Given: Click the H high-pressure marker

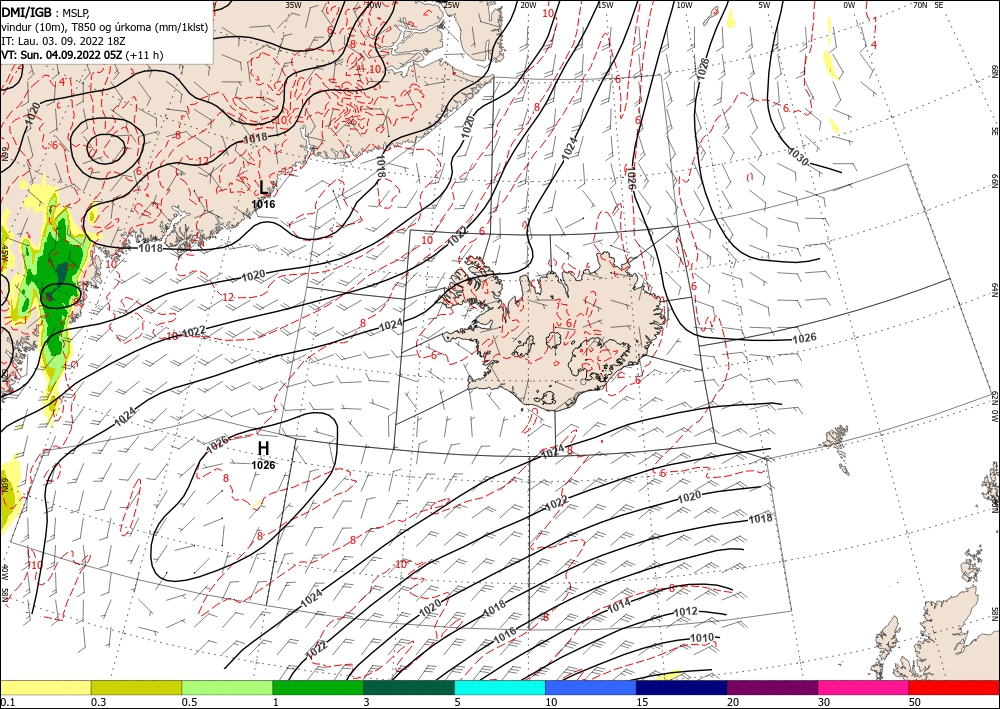Looking at the screenshot, I should point(263,448).
